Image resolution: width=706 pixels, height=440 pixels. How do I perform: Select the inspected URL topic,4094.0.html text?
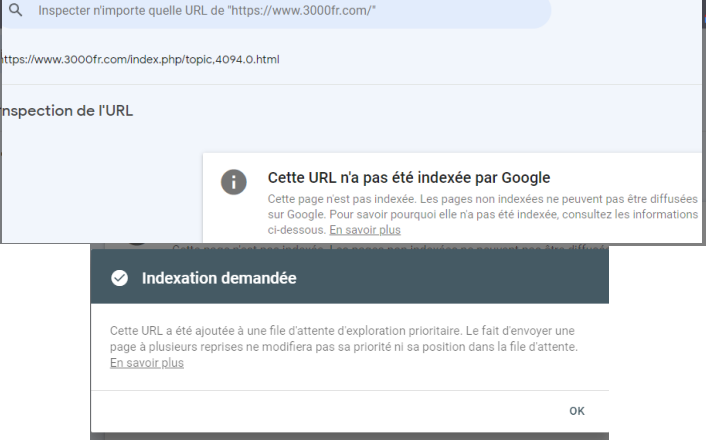[140, 59]
